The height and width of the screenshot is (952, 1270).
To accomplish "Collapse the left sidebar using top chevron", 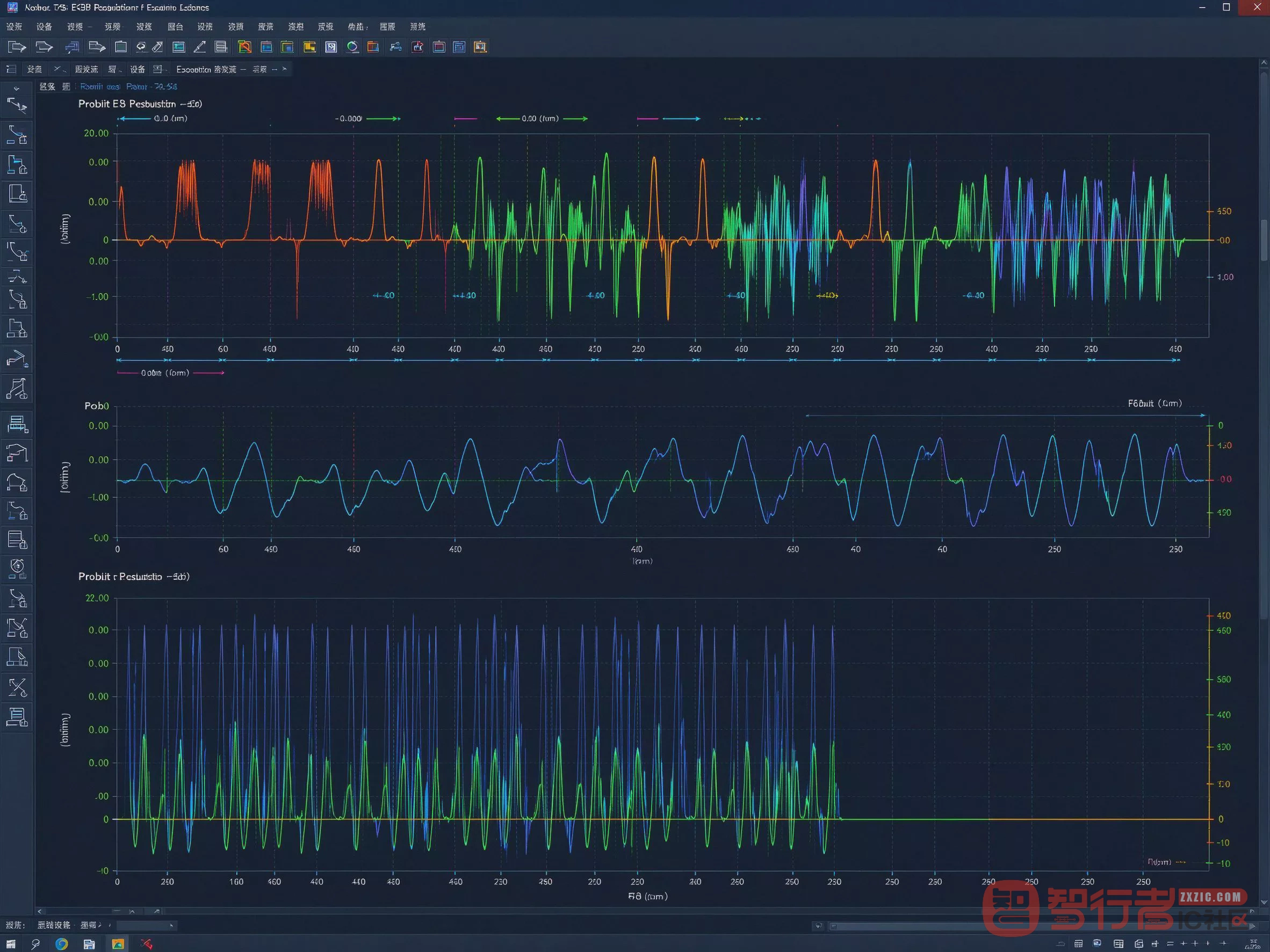I will (17, 89).
